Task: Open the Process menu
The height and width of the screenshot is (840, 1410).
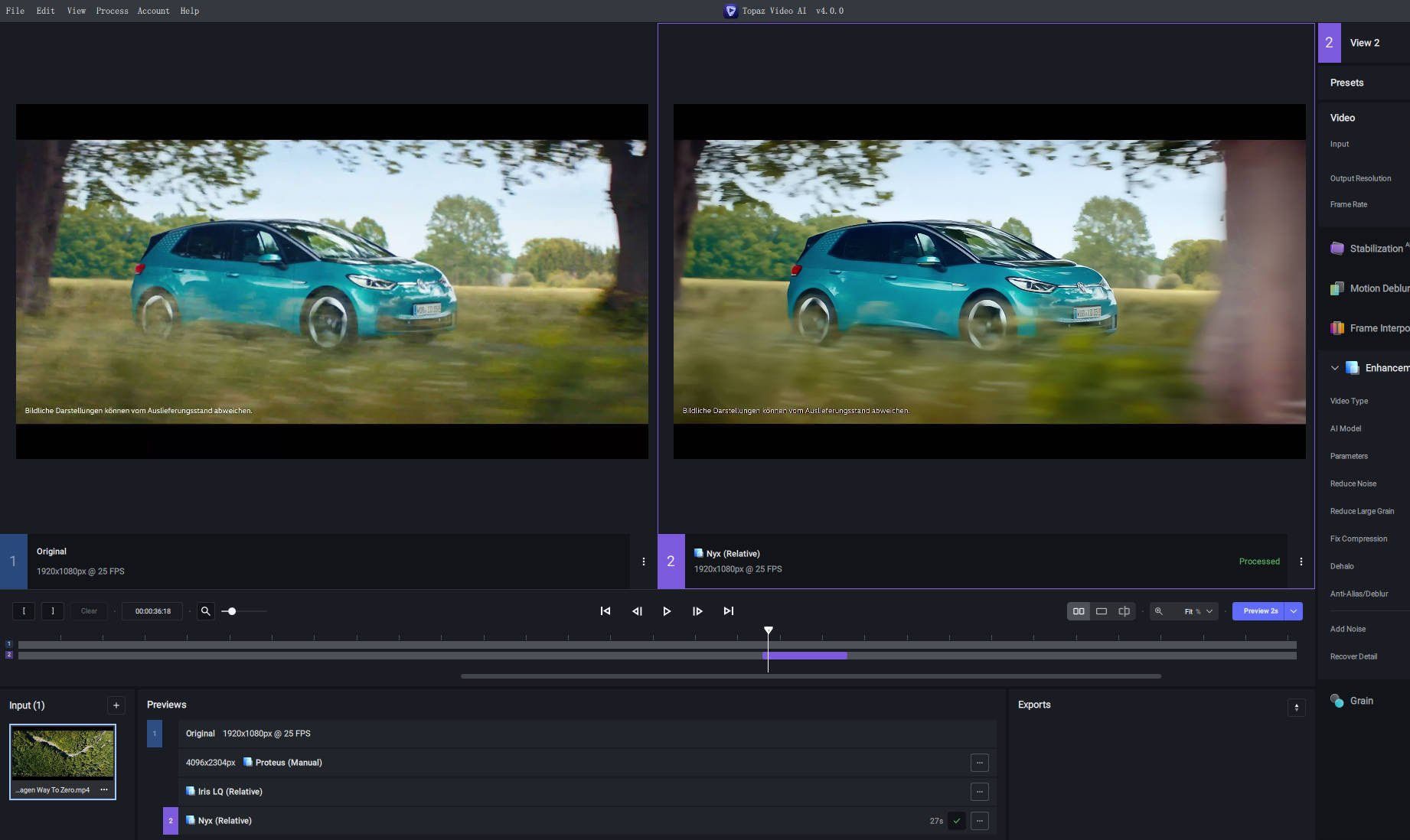Action: pyautogui.click(x=112, y=11)
